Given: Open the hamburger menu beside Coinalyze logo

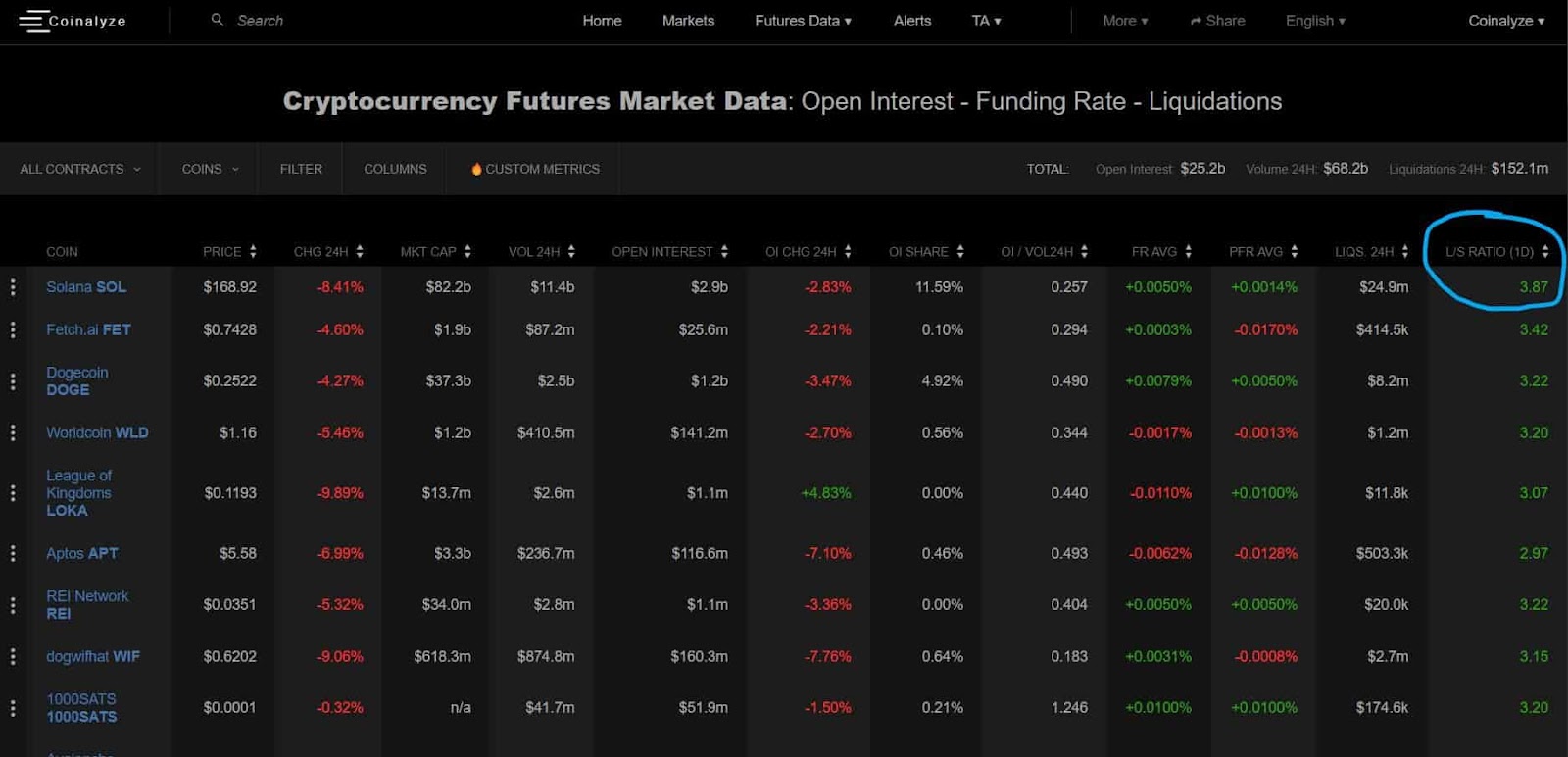Looking at the screenshot, I should coord(33,21).
